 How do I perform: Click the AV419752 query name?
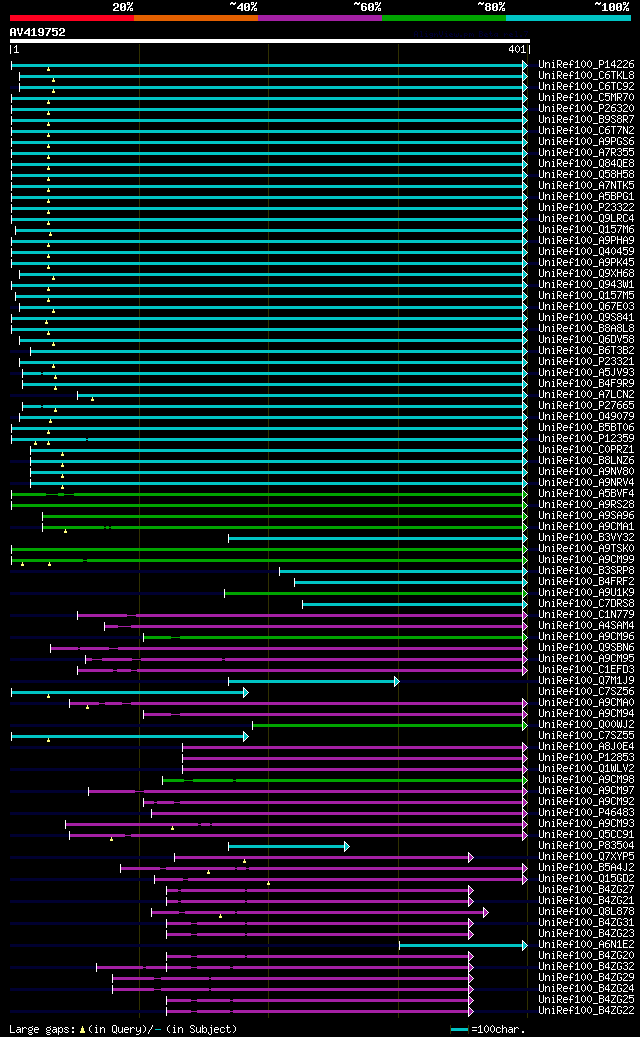tap(38, 32)
